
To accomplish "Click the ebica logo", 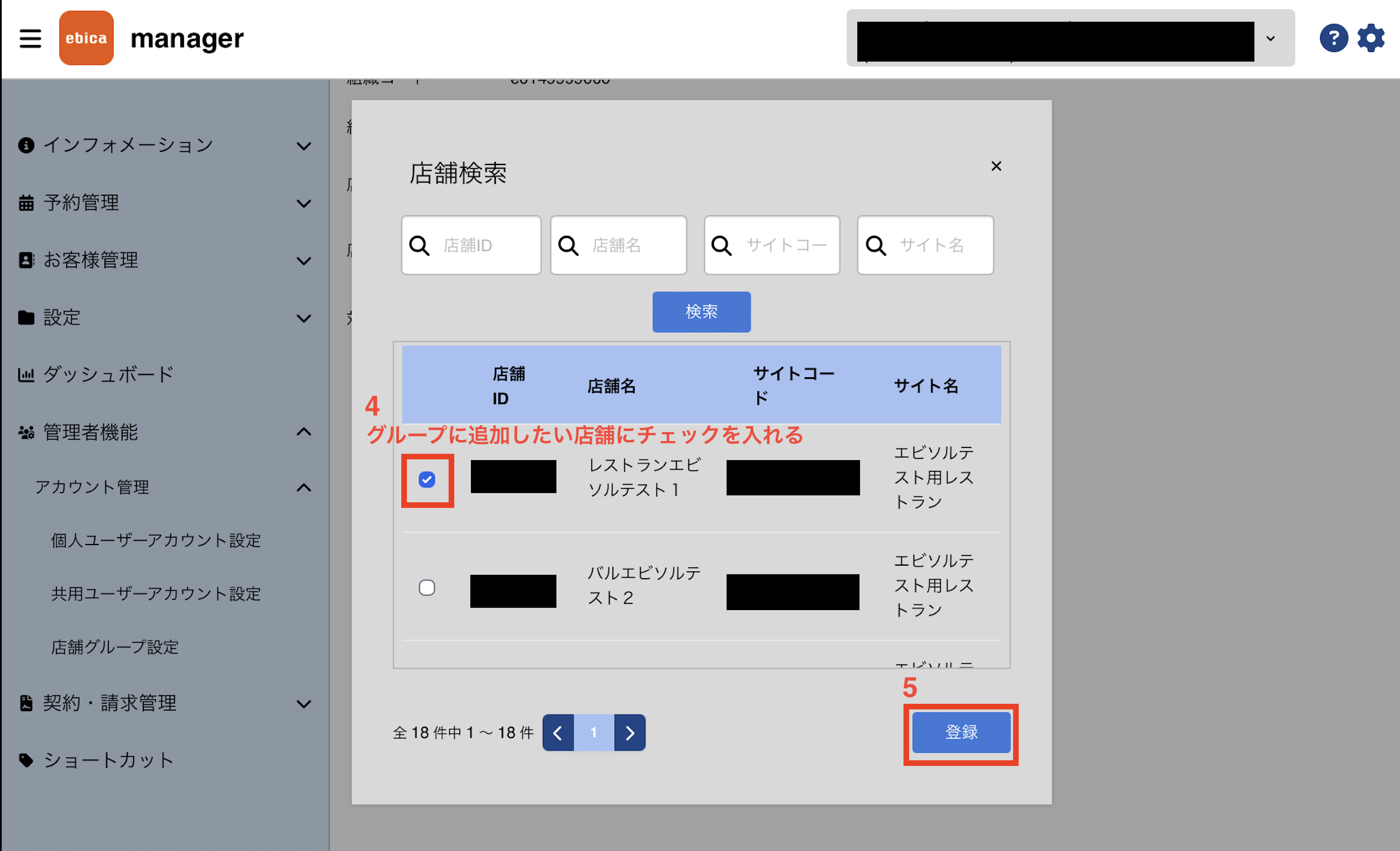I will pyautogui.click(x=86, y=38).
